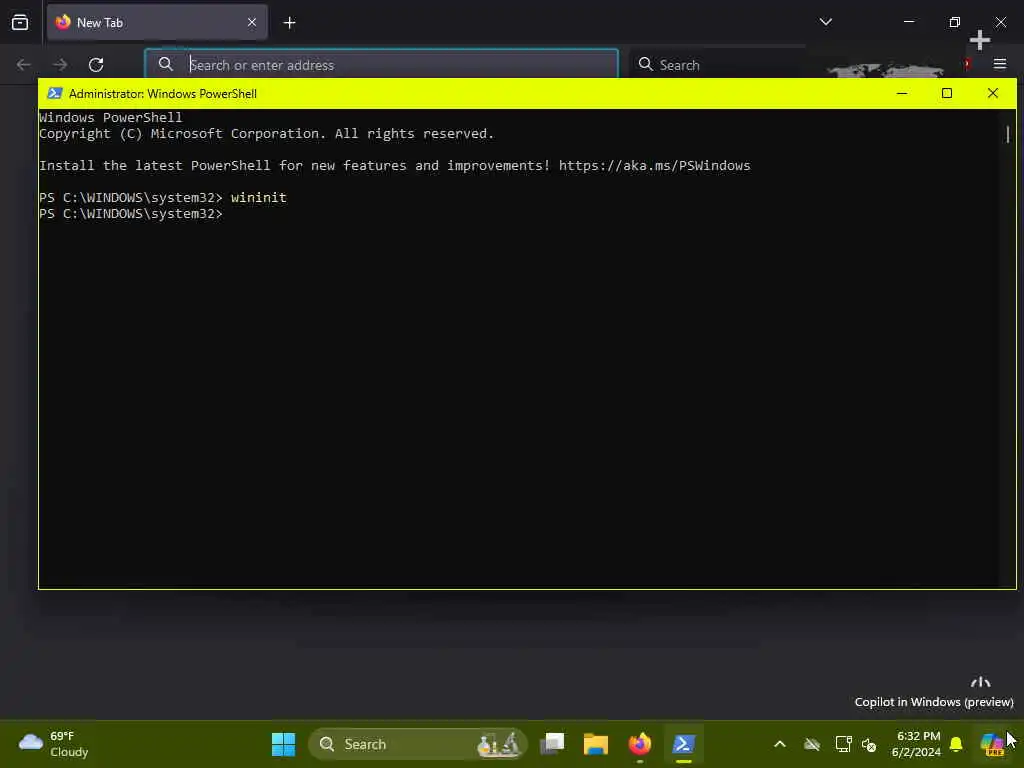Go back in Firefox
The width and height of the screenshot is (1024, 768).
[x=24, y=65]
